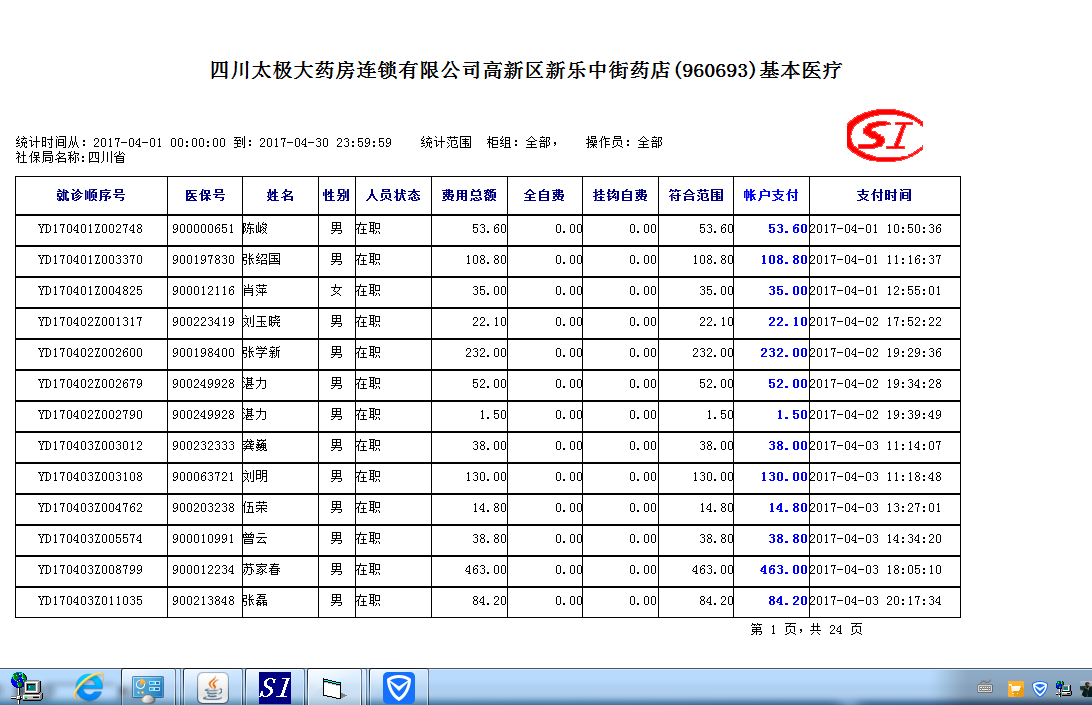Image resolution: width=1092 pixels, height=705 pixels.
Task: Click the name 张绍国
Action: 262,260
